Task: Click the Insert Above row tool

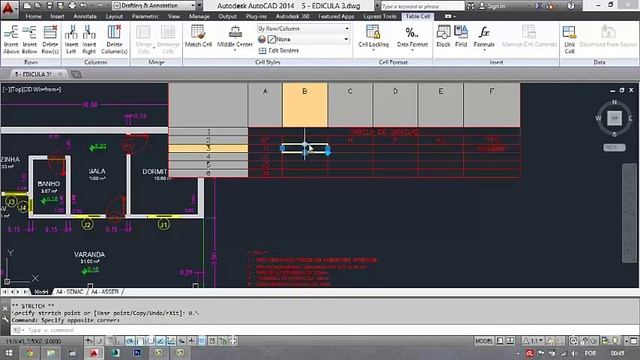Action: point(11,40)
